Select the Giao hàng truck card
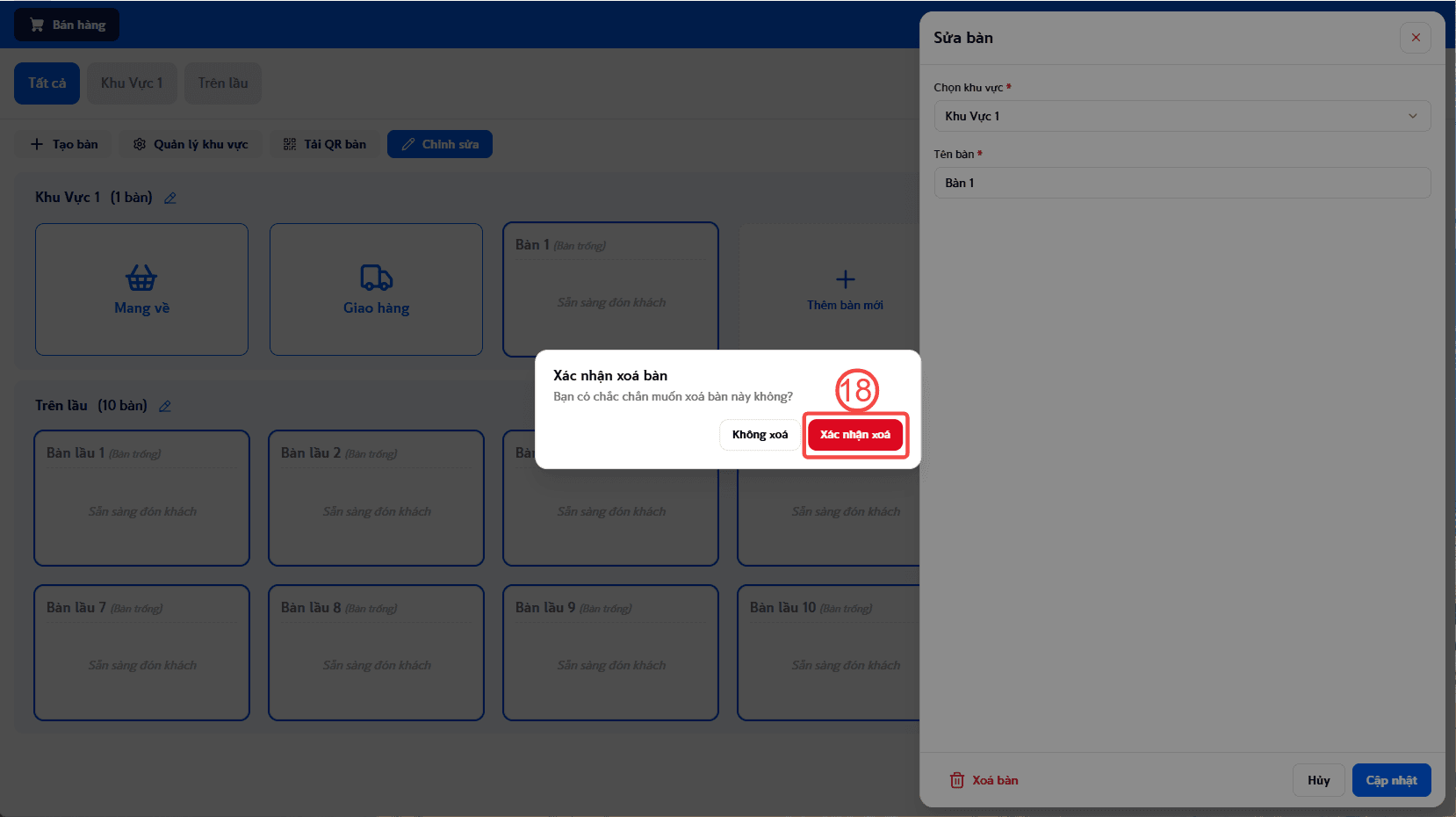1456x817 pixels. [376, 290]
